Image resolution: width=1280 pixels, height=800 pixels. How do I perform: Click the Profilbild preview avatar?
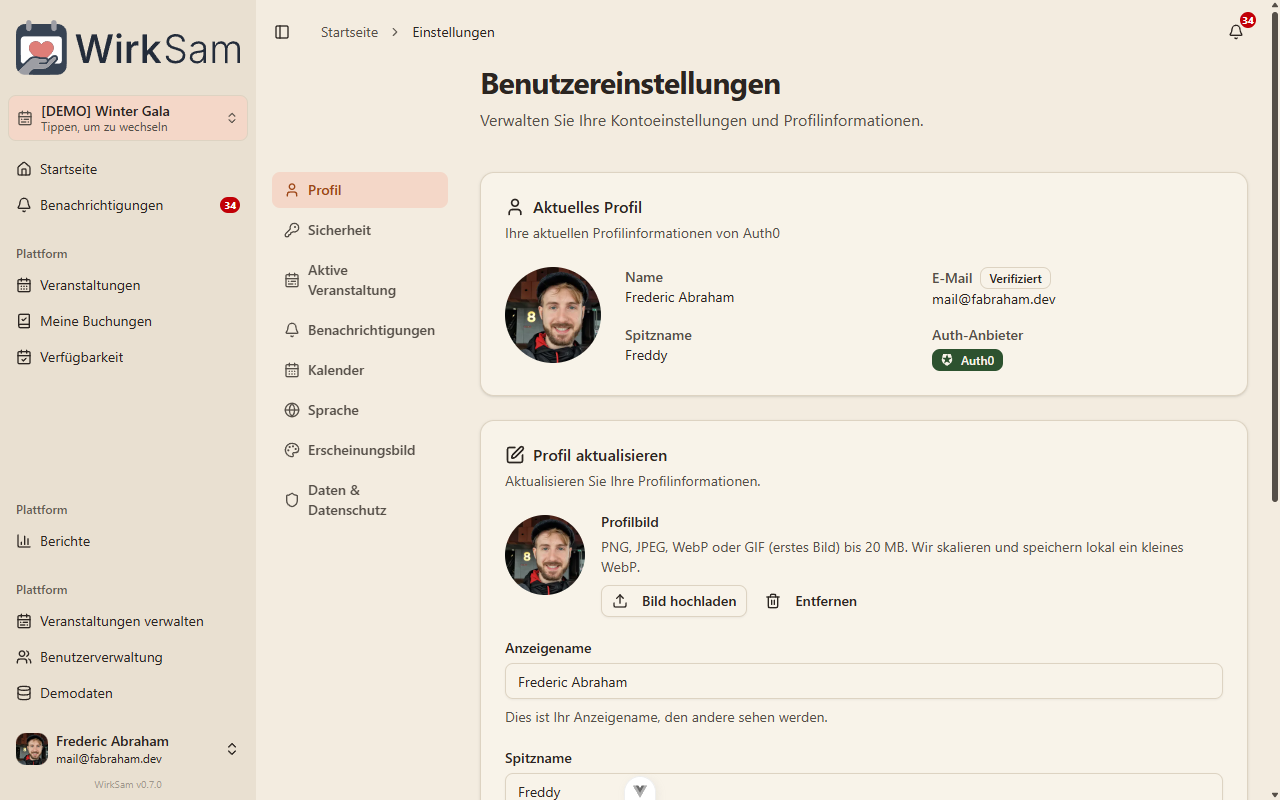(545, 555)
